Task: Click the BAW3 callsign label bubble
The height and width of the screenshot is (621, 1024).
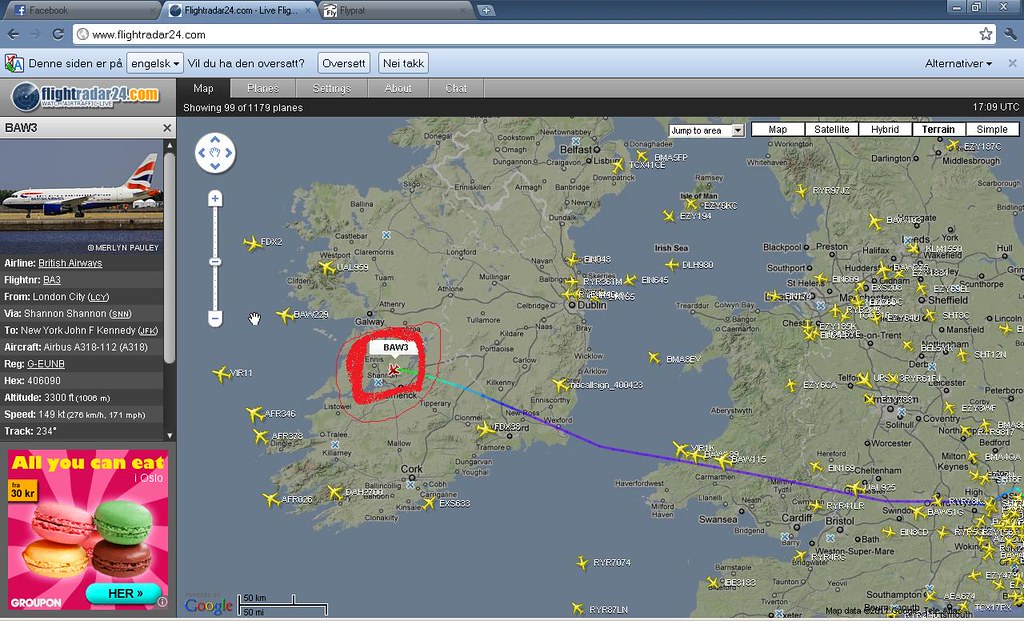Action: pyautogui.click(x=396, y=347)
